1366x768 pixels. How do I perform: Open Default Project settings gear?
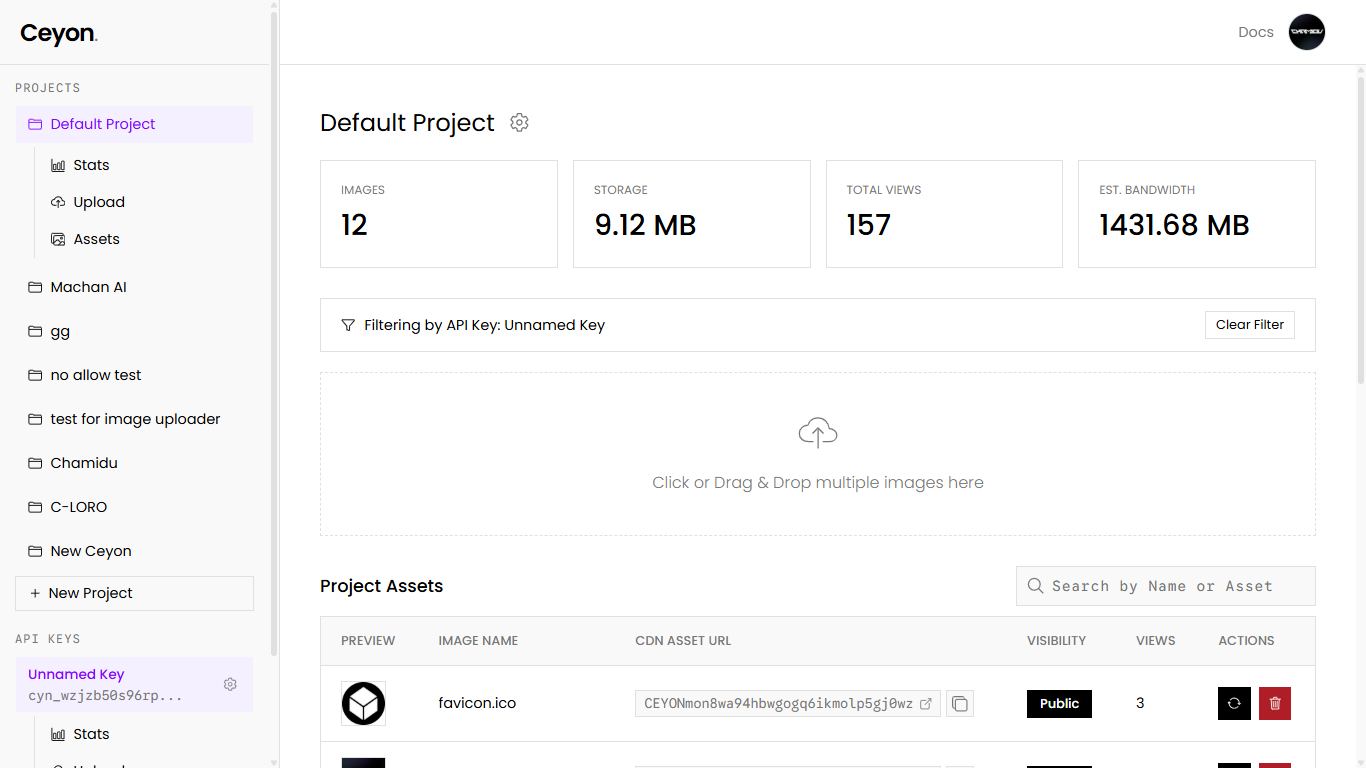point(519,123)
